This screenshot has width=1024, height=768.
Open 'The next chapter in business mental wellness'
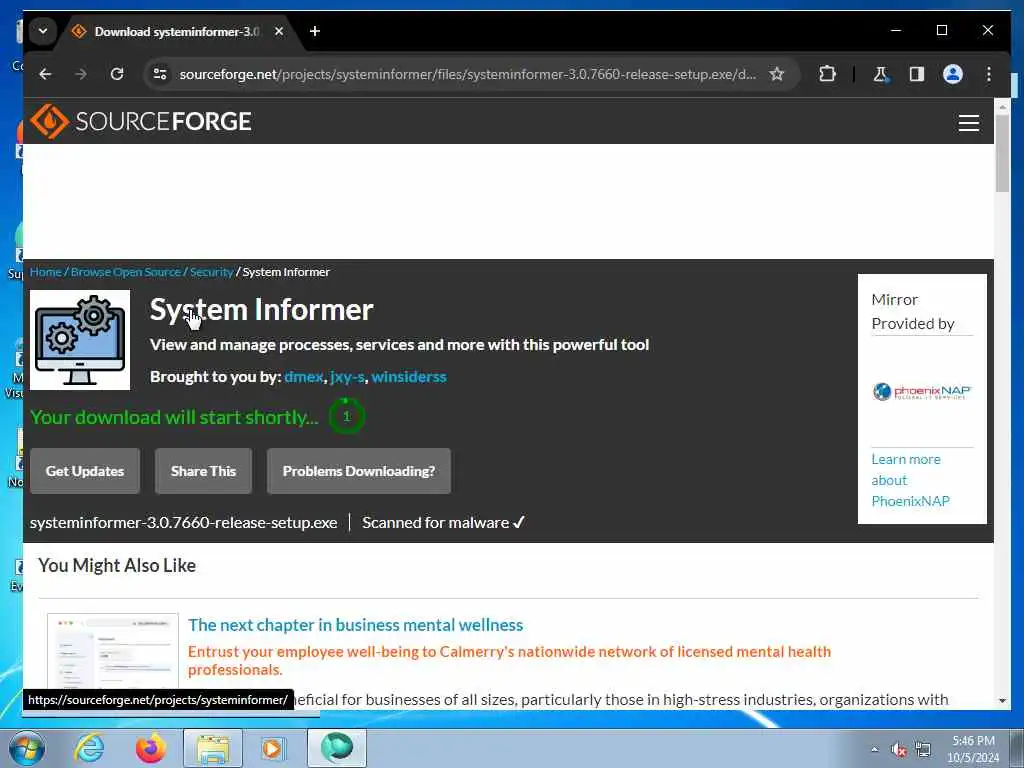[355, 625]
